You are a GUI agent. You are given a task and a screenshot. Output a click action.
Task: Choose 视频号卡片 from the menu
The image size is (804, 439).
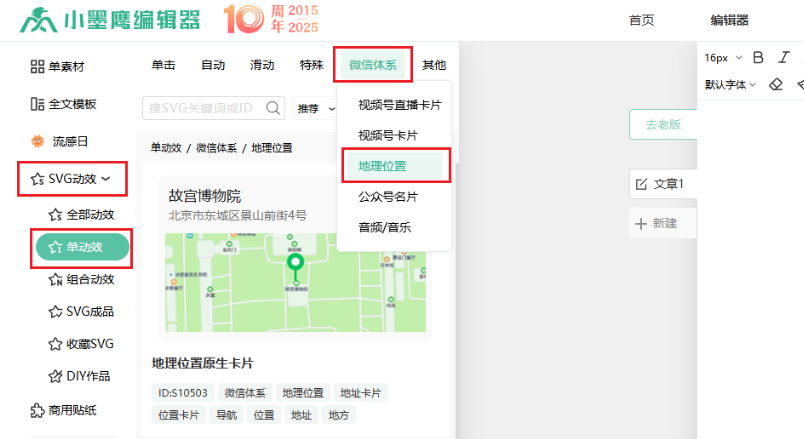click(x=388, y=135)
